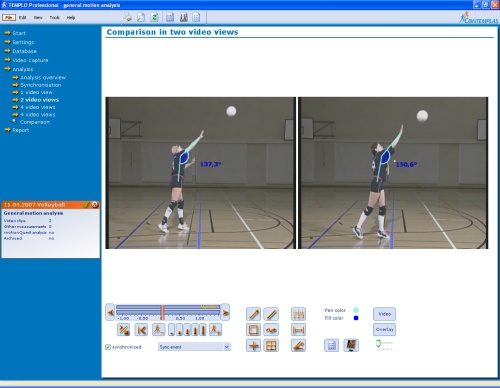The height and width of the screenshot is (388, 500).
Task: Click the printer icon in the toolbar
Action: click(x=127, y=17)
